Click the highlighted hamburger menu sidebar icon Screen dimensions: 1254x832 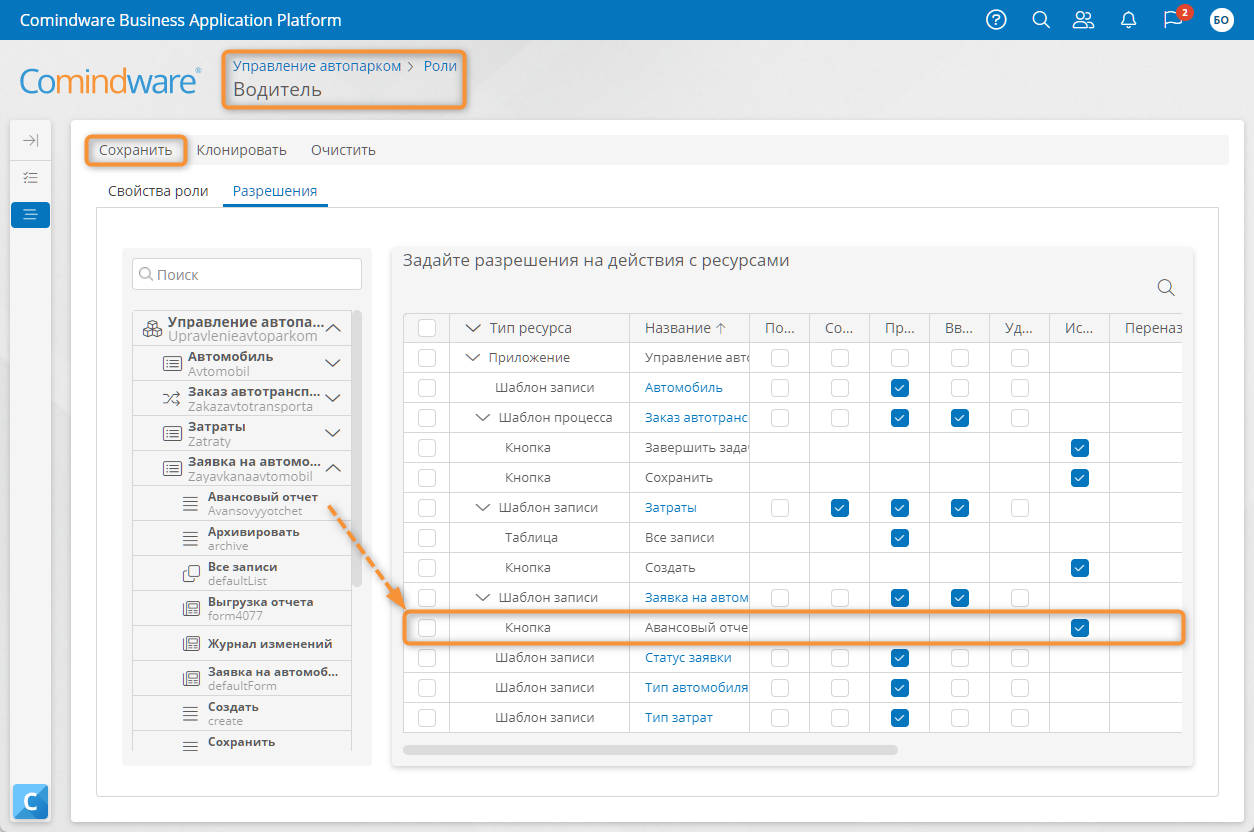(30, 215)
